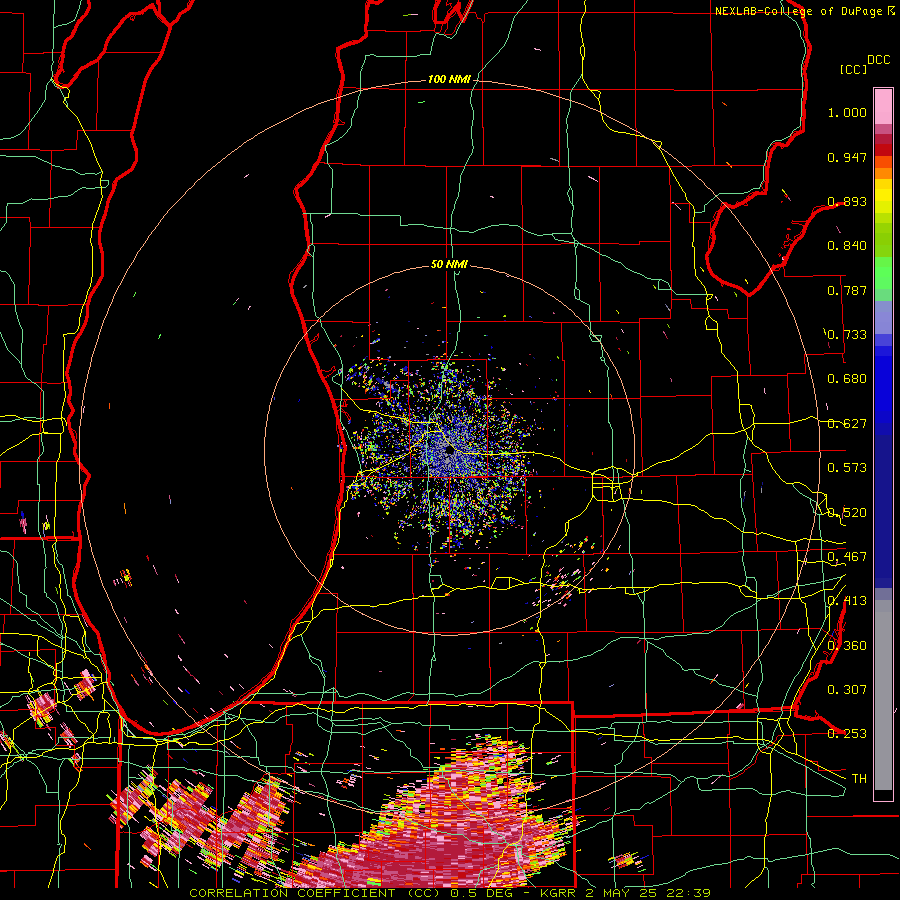This screenshot has width=900, height=900.
Task: Click the 50 NMI range ring label
Action: click(x=449, y=264)
